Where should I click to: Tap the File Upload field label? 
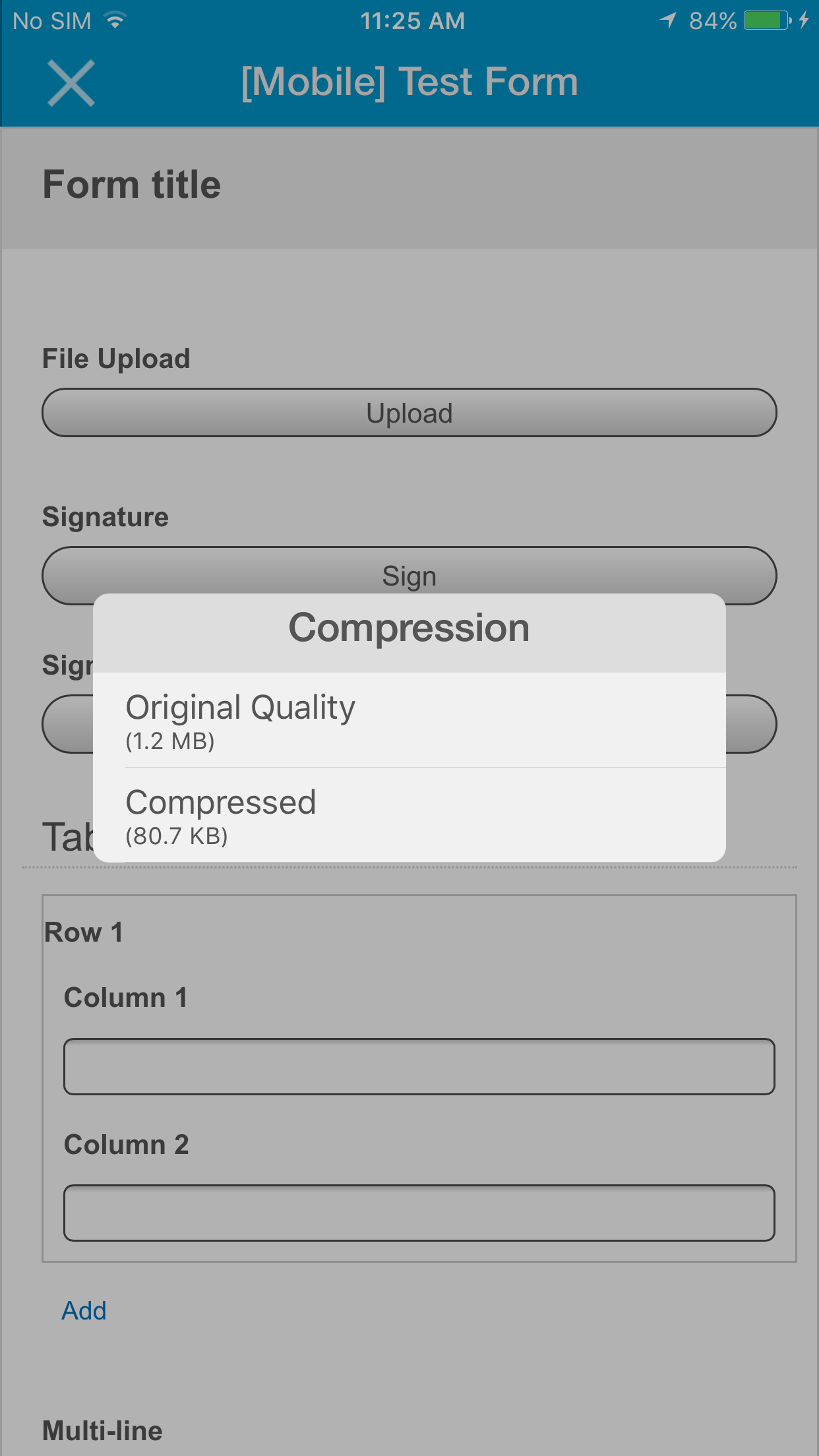pyautogui.click(x=116, y=359)
